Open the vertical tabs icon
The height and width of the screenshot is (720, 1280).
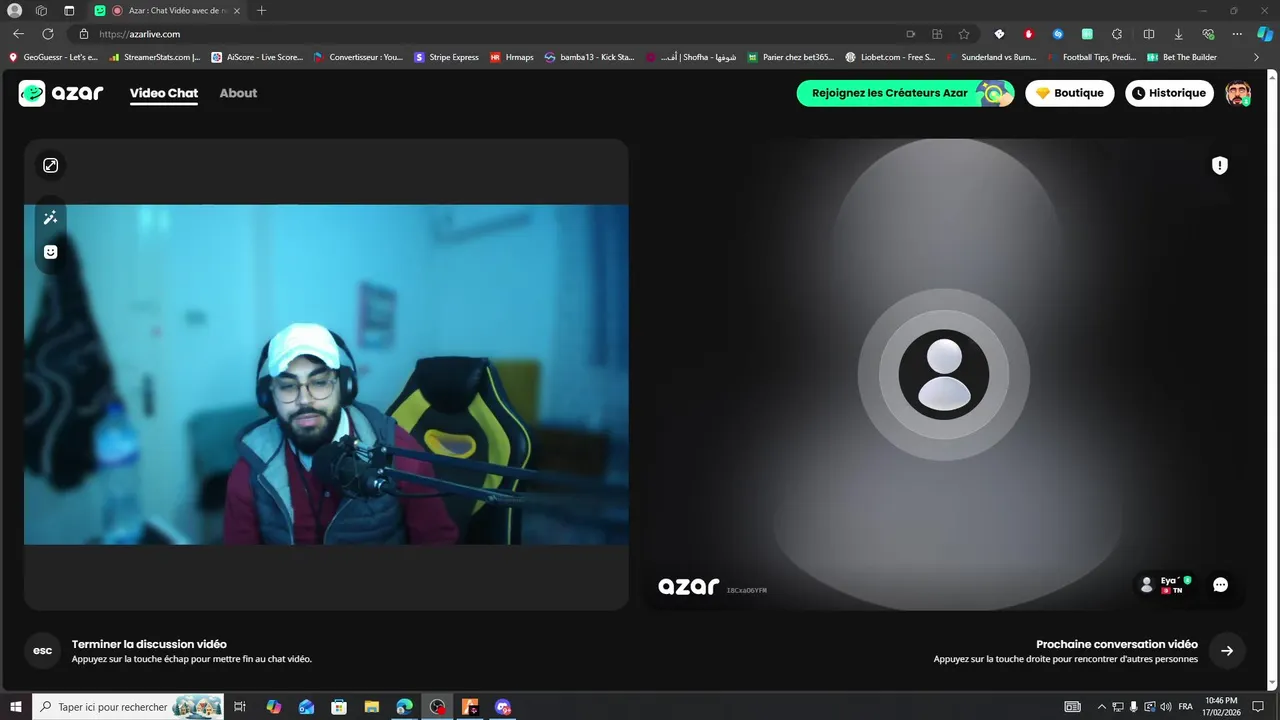coord(69,11)
